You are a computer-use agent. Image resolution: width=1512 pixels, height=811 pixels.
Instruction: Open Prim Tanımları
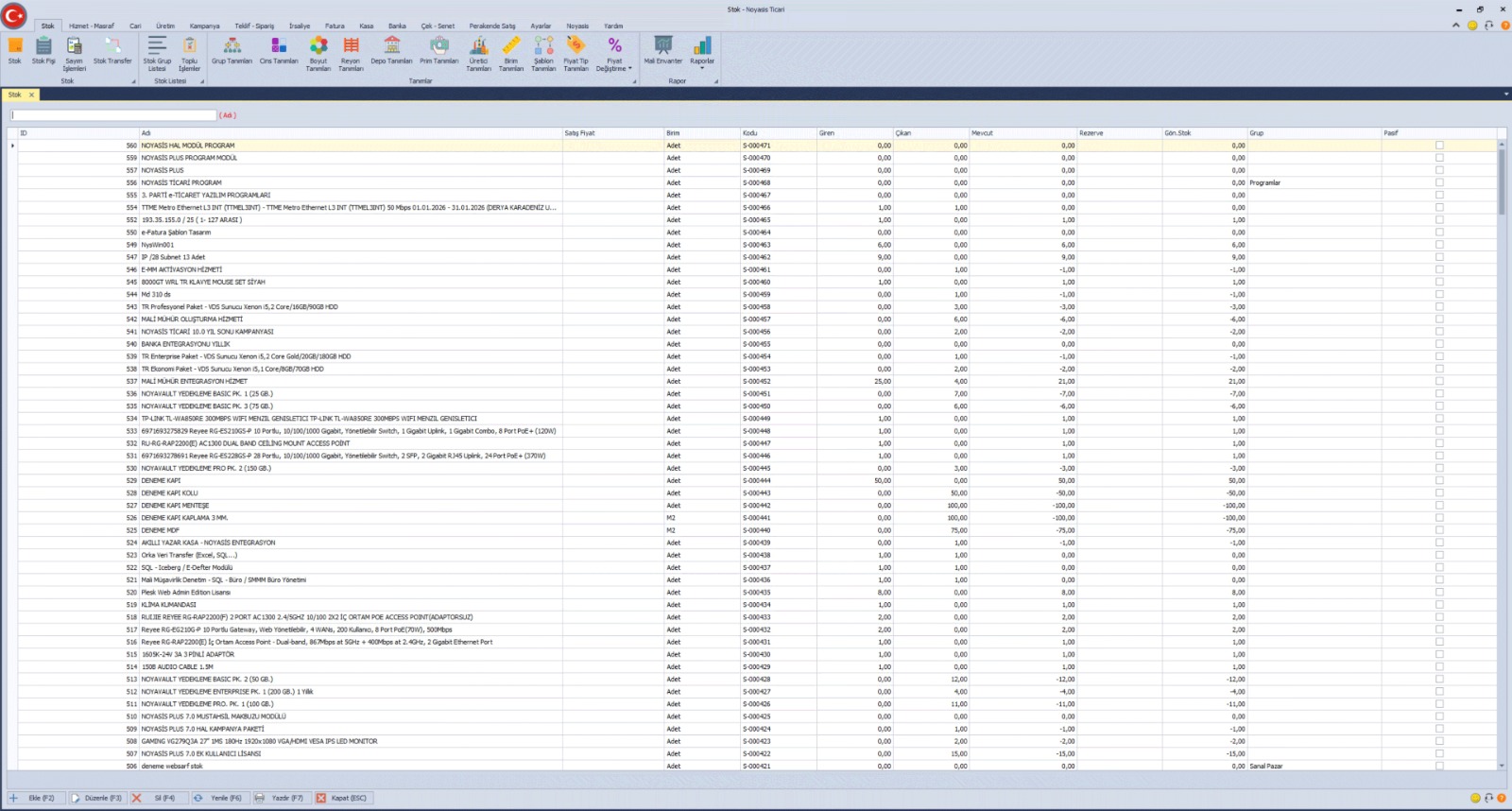click(x=439, y=51)
